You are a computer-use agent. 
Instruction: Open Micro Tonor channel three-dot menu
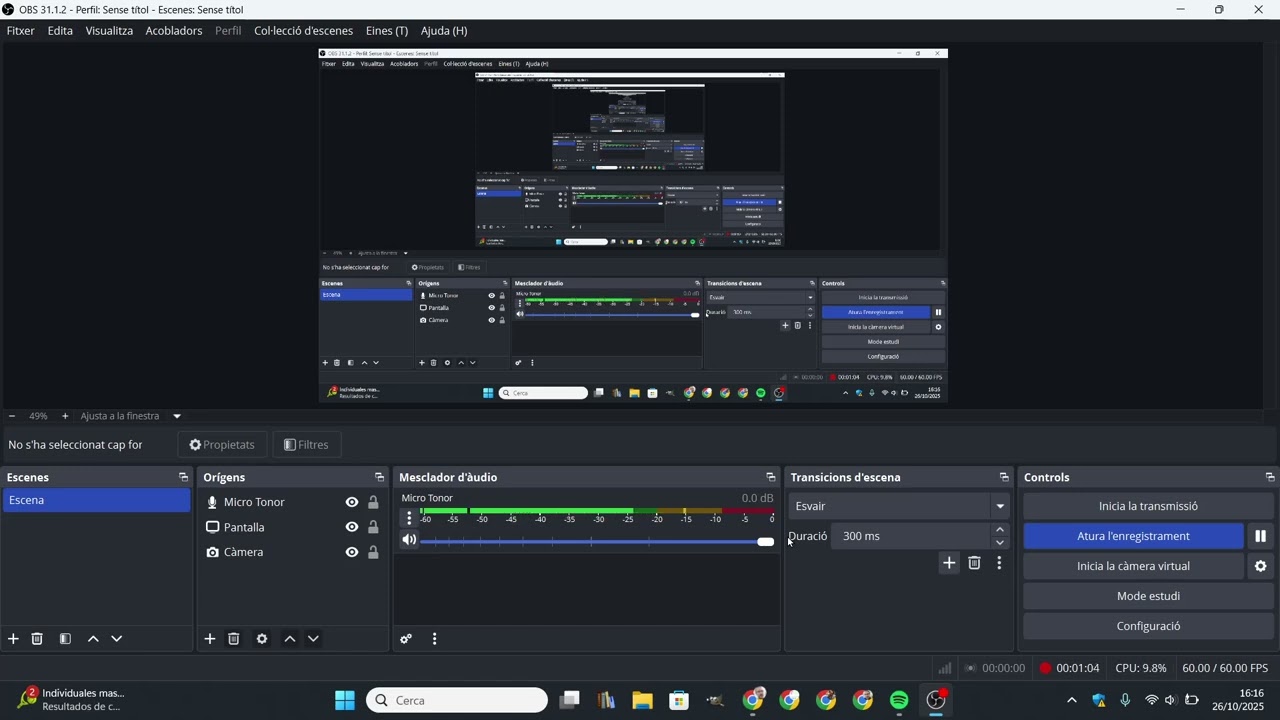[x=409, y=518]
